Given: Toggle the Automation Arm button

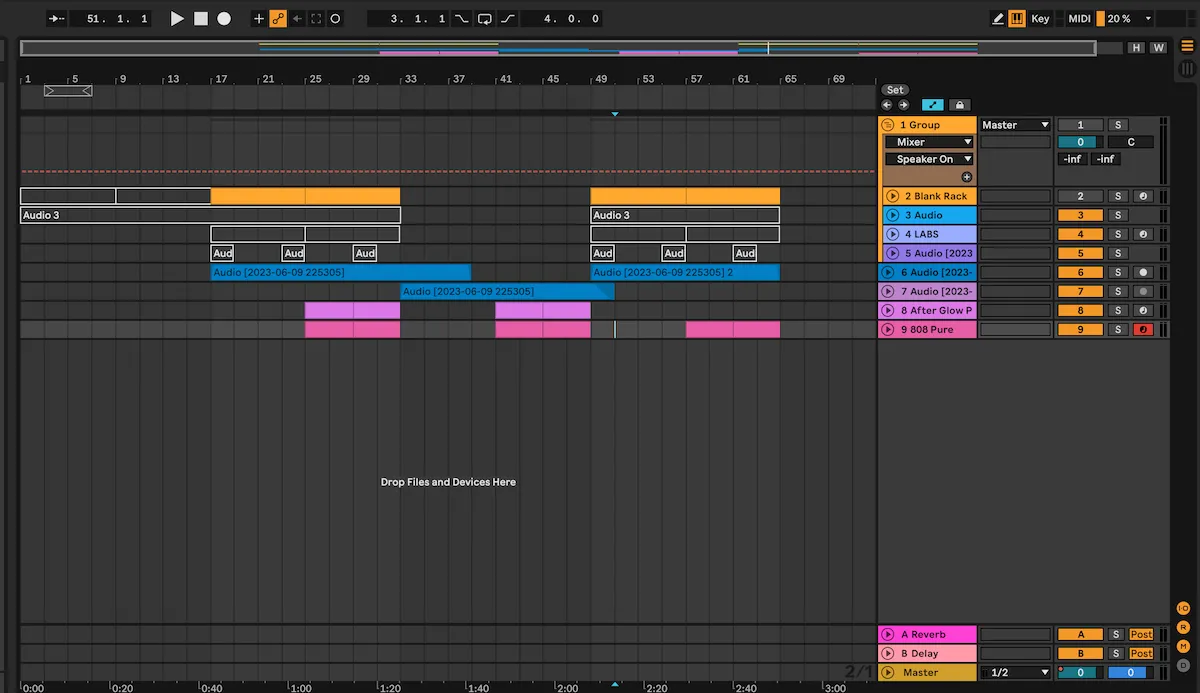Looking at the screenshot, I should pyautogui.click(x=278, y=18).
